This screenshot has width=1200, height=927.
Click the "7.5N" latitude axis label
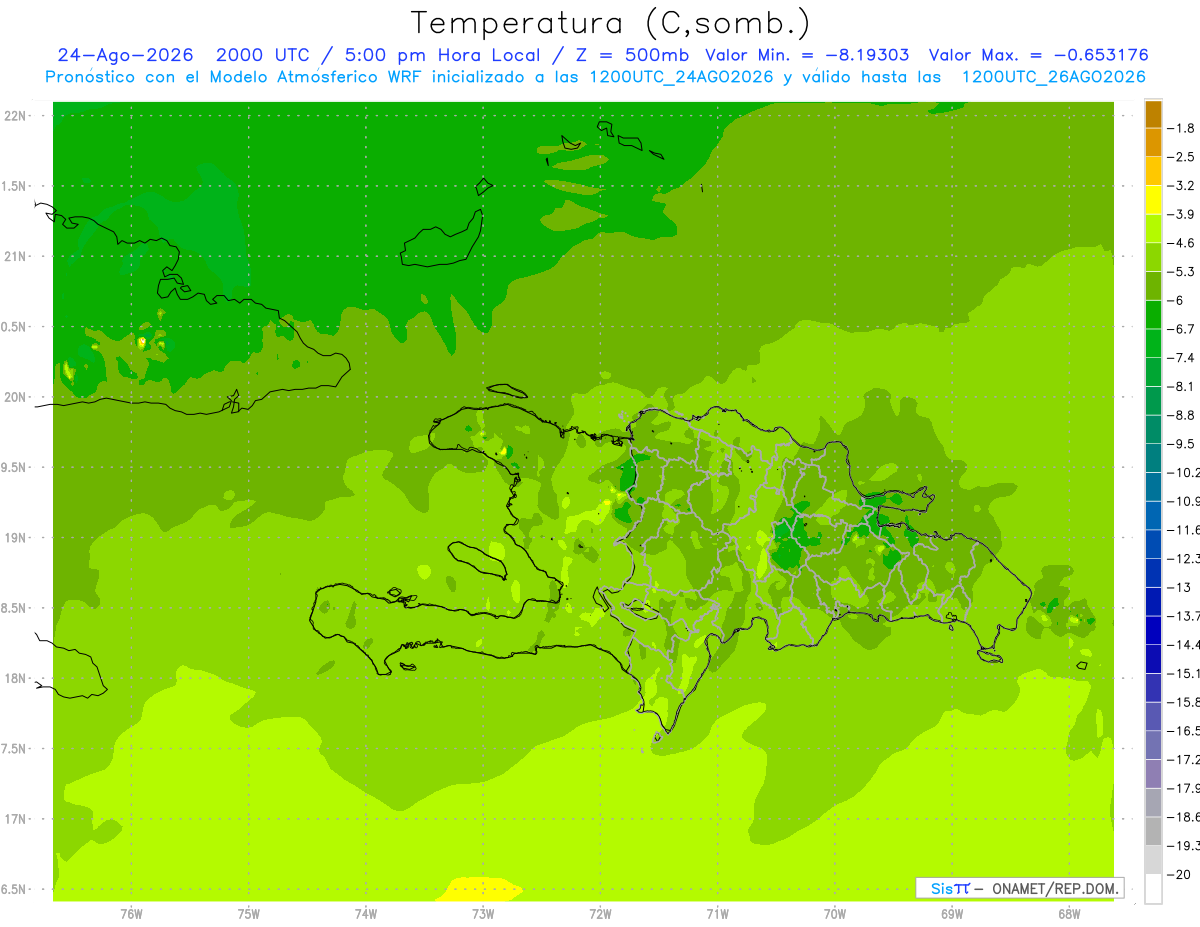point(12,749)
